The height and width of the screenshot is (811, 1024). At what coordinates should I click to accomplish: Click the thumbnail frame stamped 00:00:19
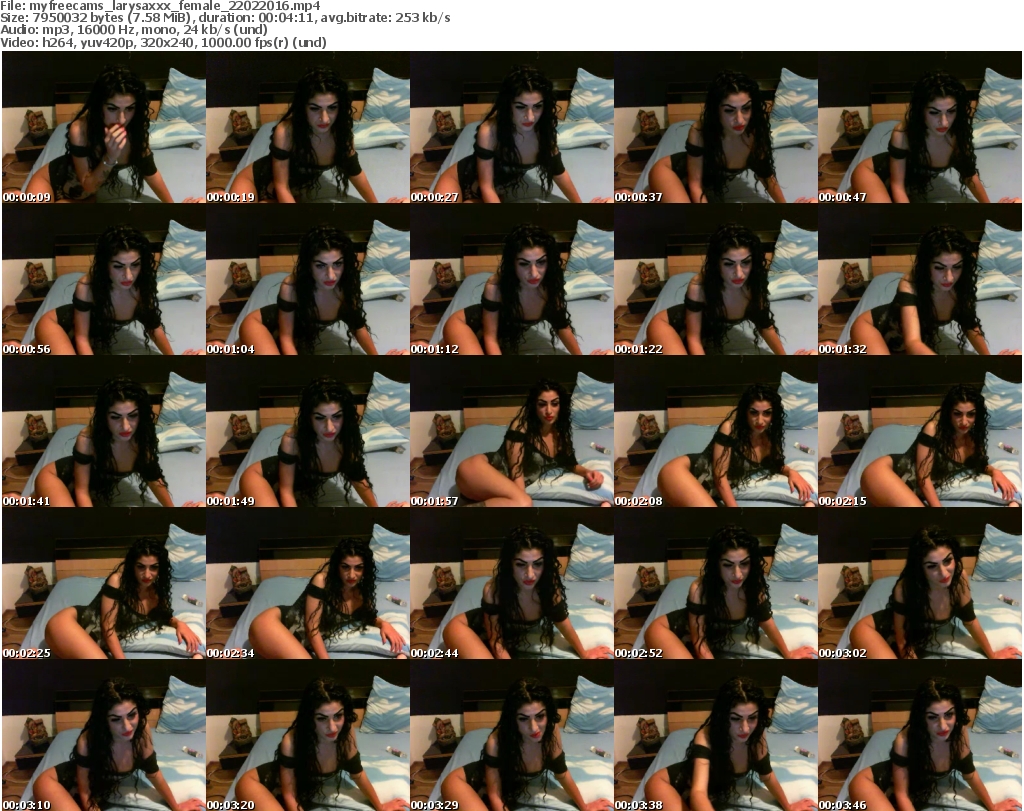[x=308, y=127]
